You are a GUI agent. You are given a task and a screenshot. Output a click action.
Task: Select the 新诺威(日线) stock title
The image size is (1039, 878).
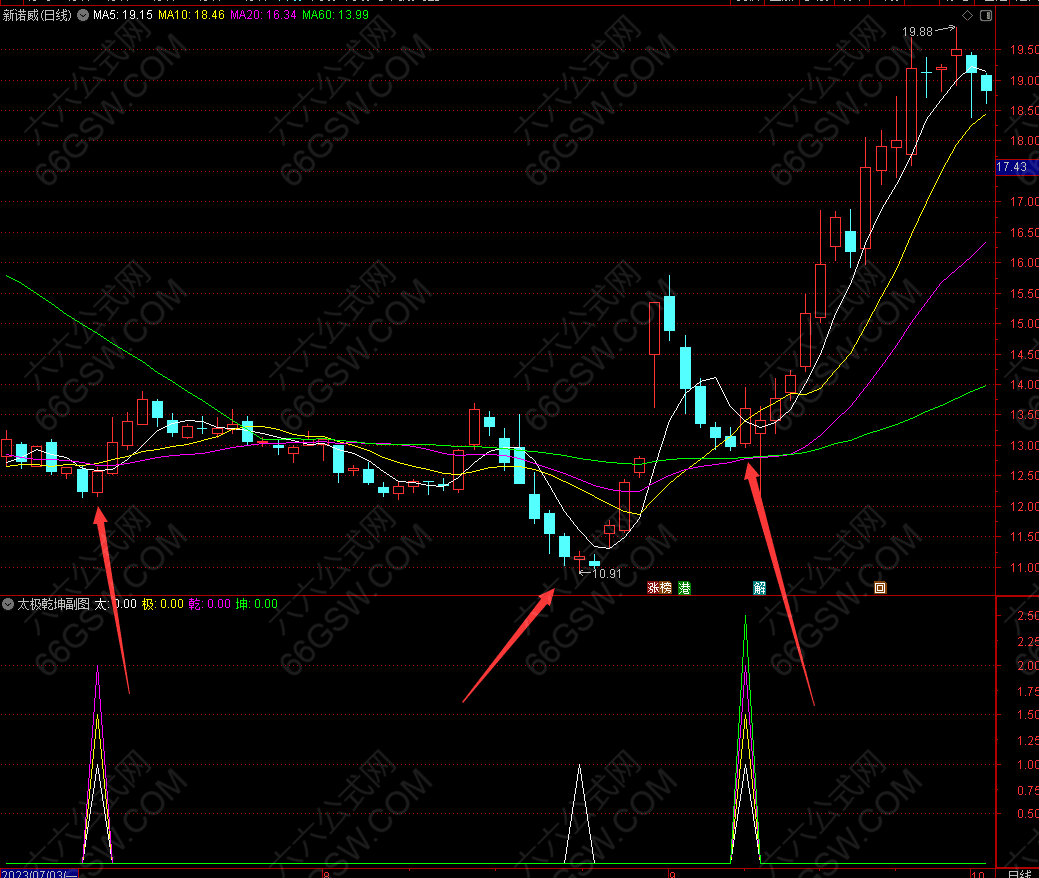(37, 15)
